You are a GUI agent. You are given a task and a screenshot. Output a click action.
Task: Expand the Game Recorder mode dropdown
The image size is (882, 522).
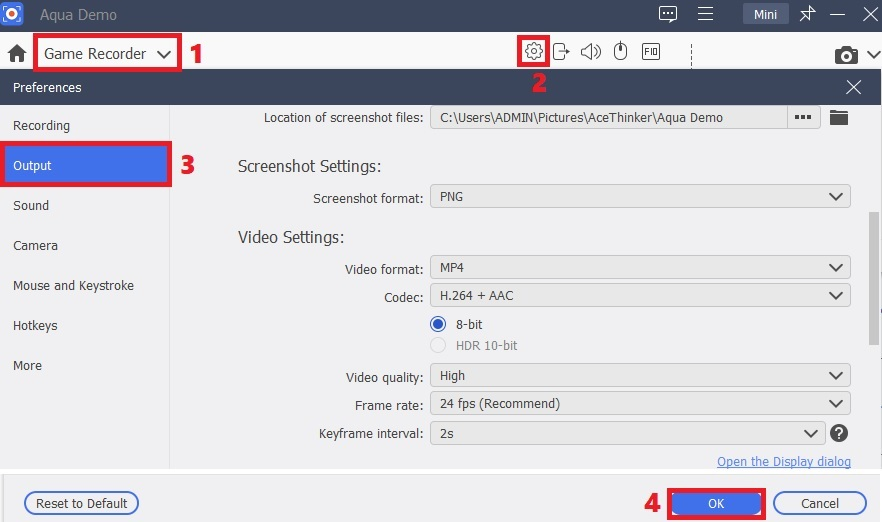coord(108,54)
